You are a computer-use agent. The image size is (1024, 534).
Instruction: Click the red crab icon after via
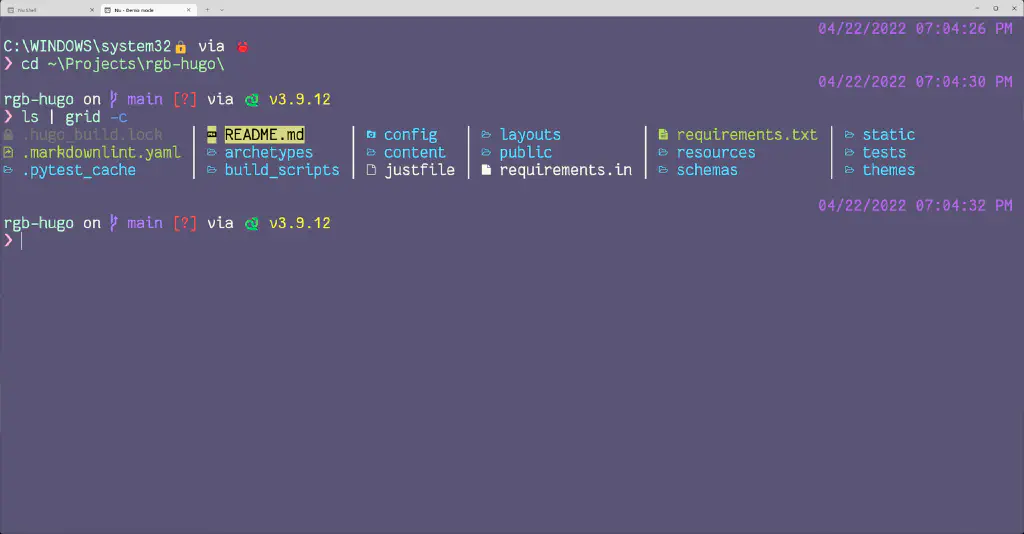[242, 46]
